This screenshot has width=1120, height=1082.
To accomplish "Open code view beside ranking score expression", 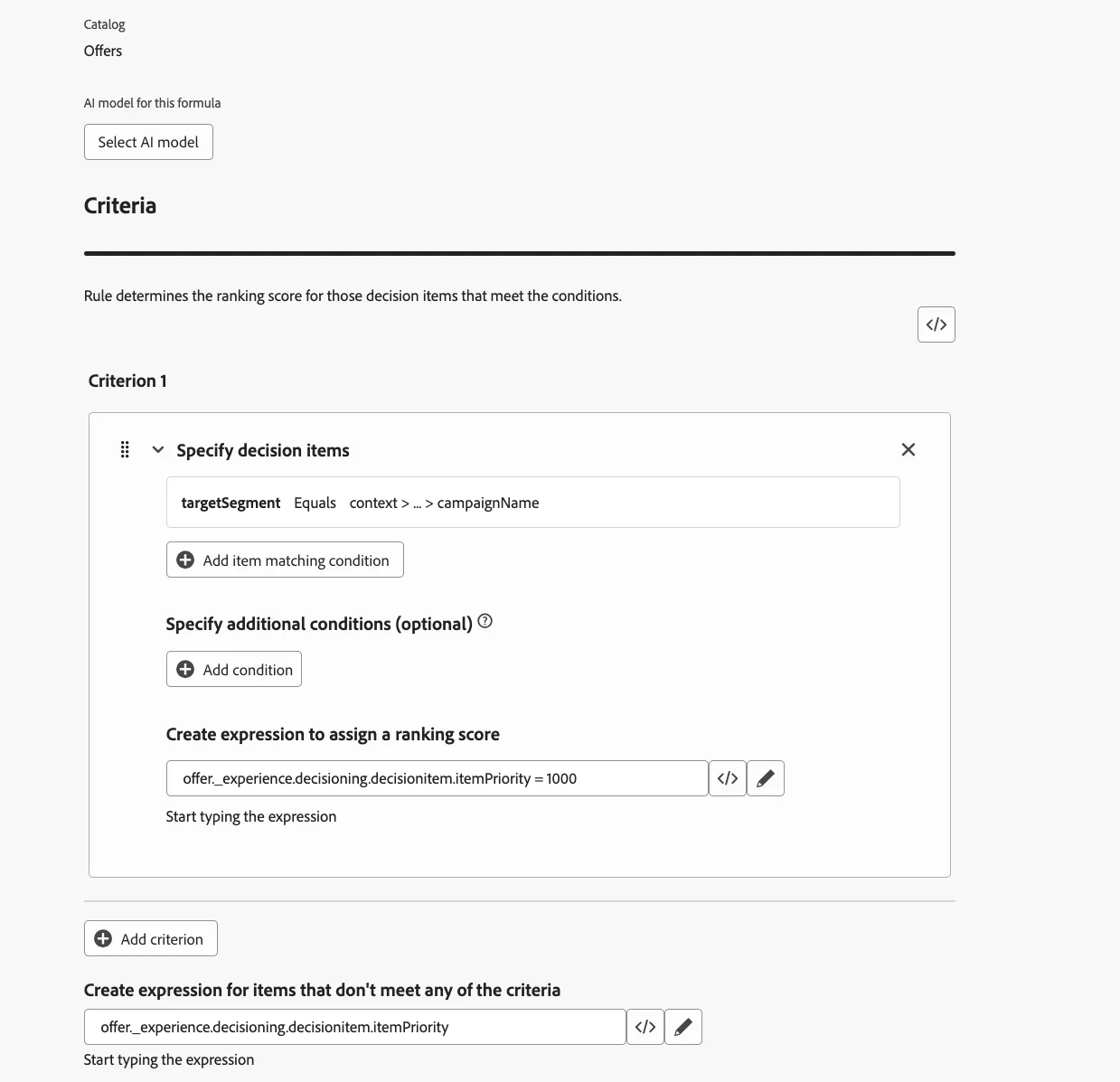I will [728, 778].
